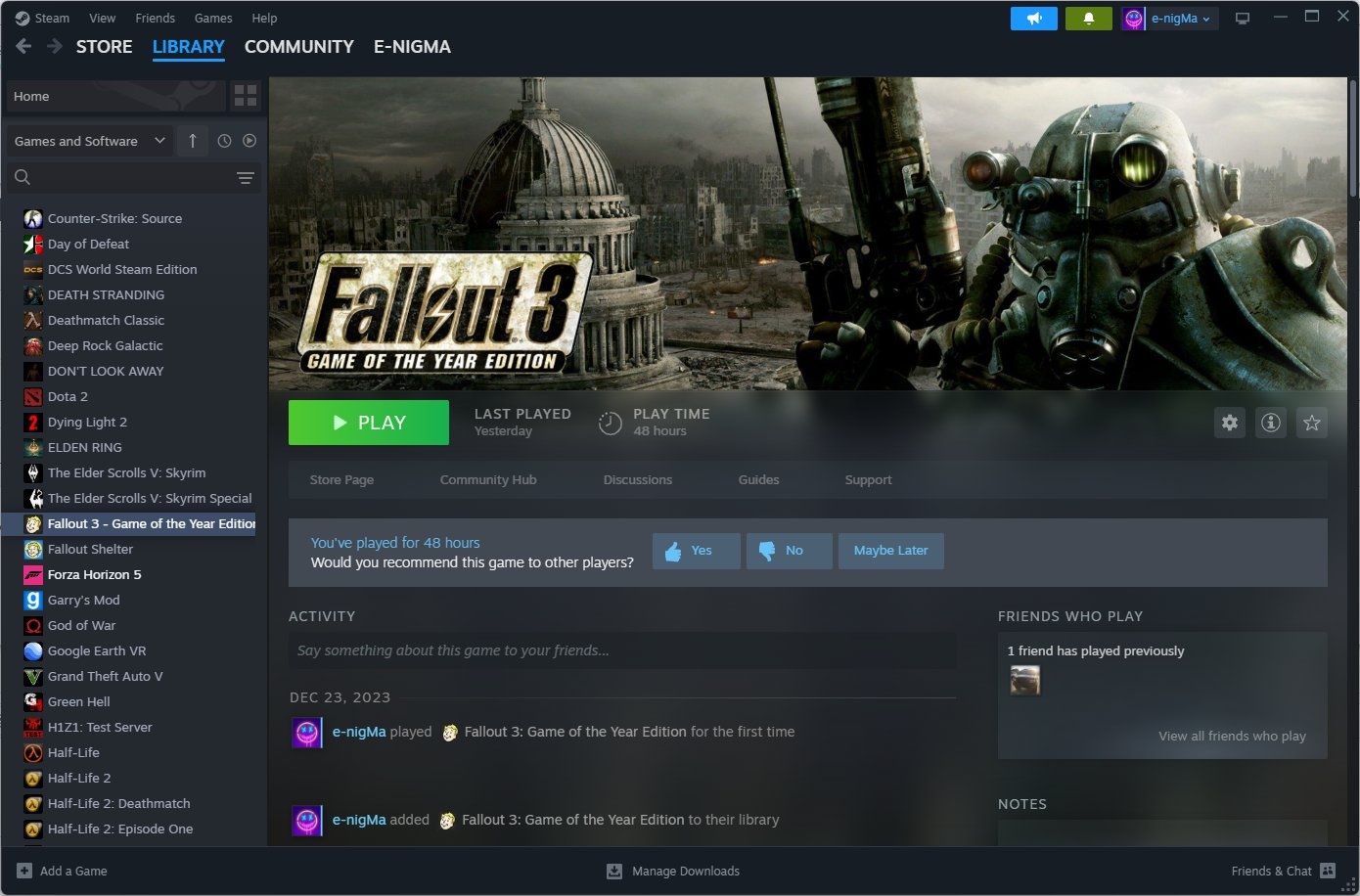Image resolution: width=1360 pixels, height=896 pixels.
Task: Open the COMMUNITY tab
Action: (299, 47)
